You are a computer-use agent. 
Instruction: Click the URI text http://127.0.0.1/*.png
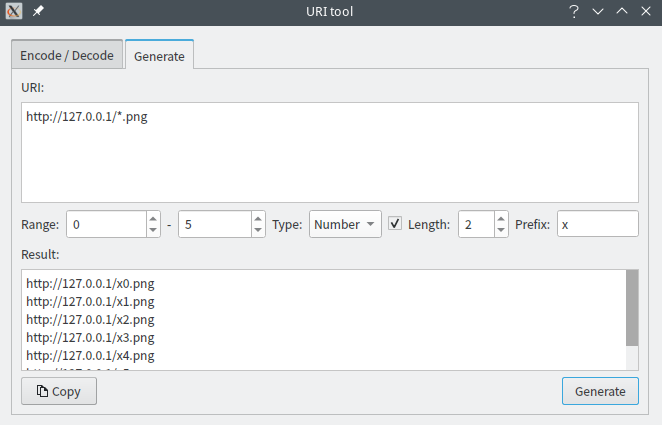tap(87, 116)
